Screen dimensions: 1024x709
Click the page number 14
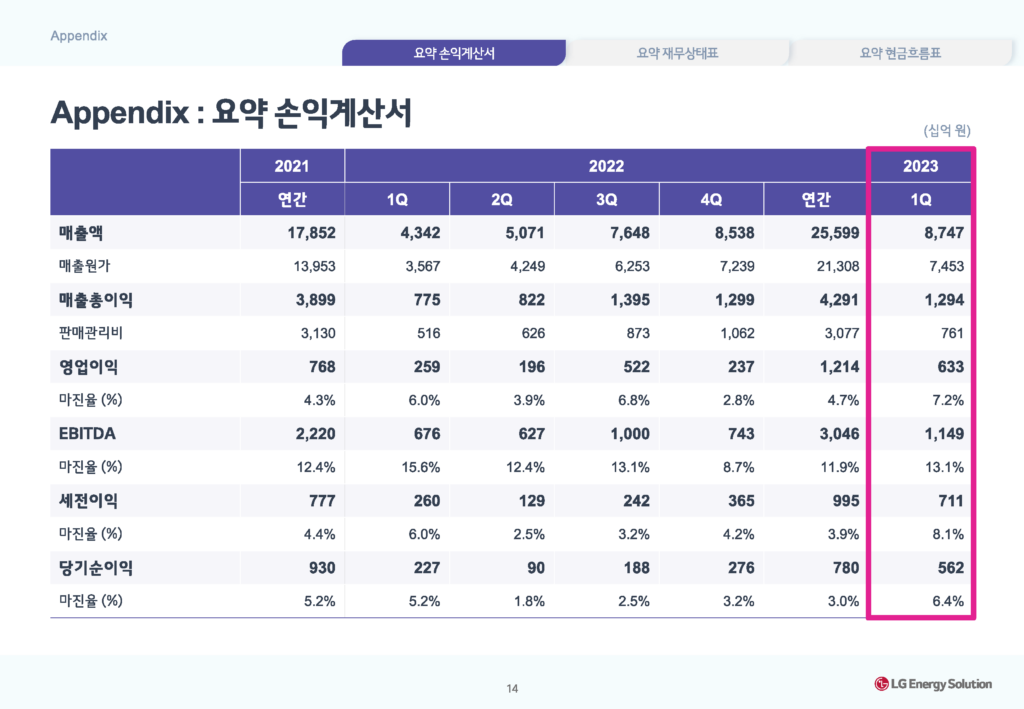point(512,688)
